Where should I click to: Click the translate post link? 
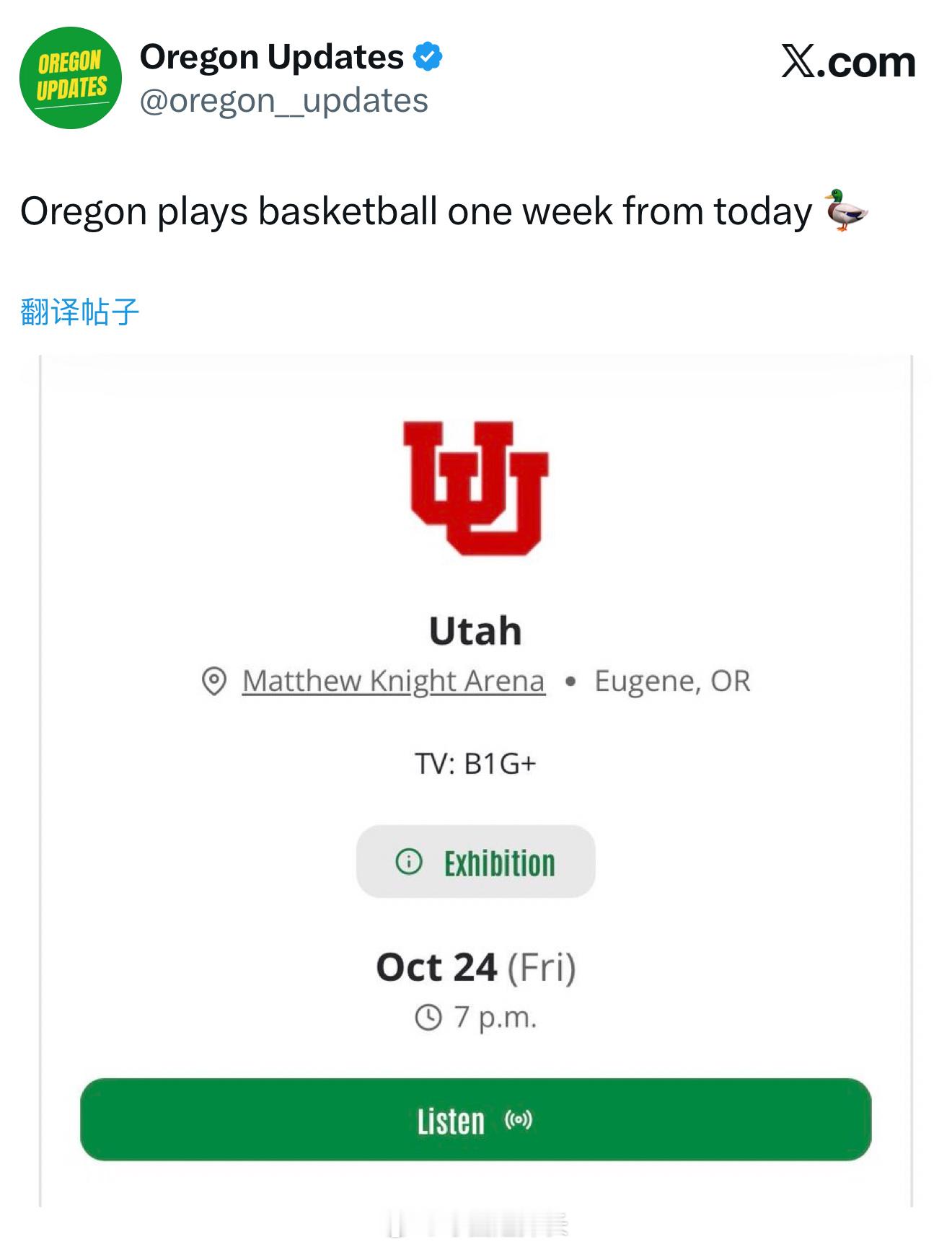[x=79, y=312]
